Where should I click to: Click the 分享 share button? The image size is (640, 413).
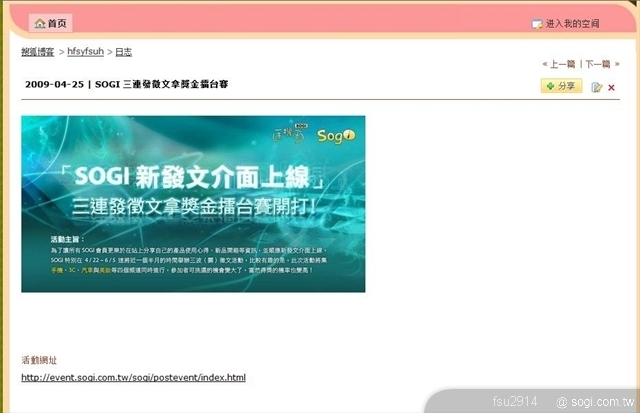561,86
